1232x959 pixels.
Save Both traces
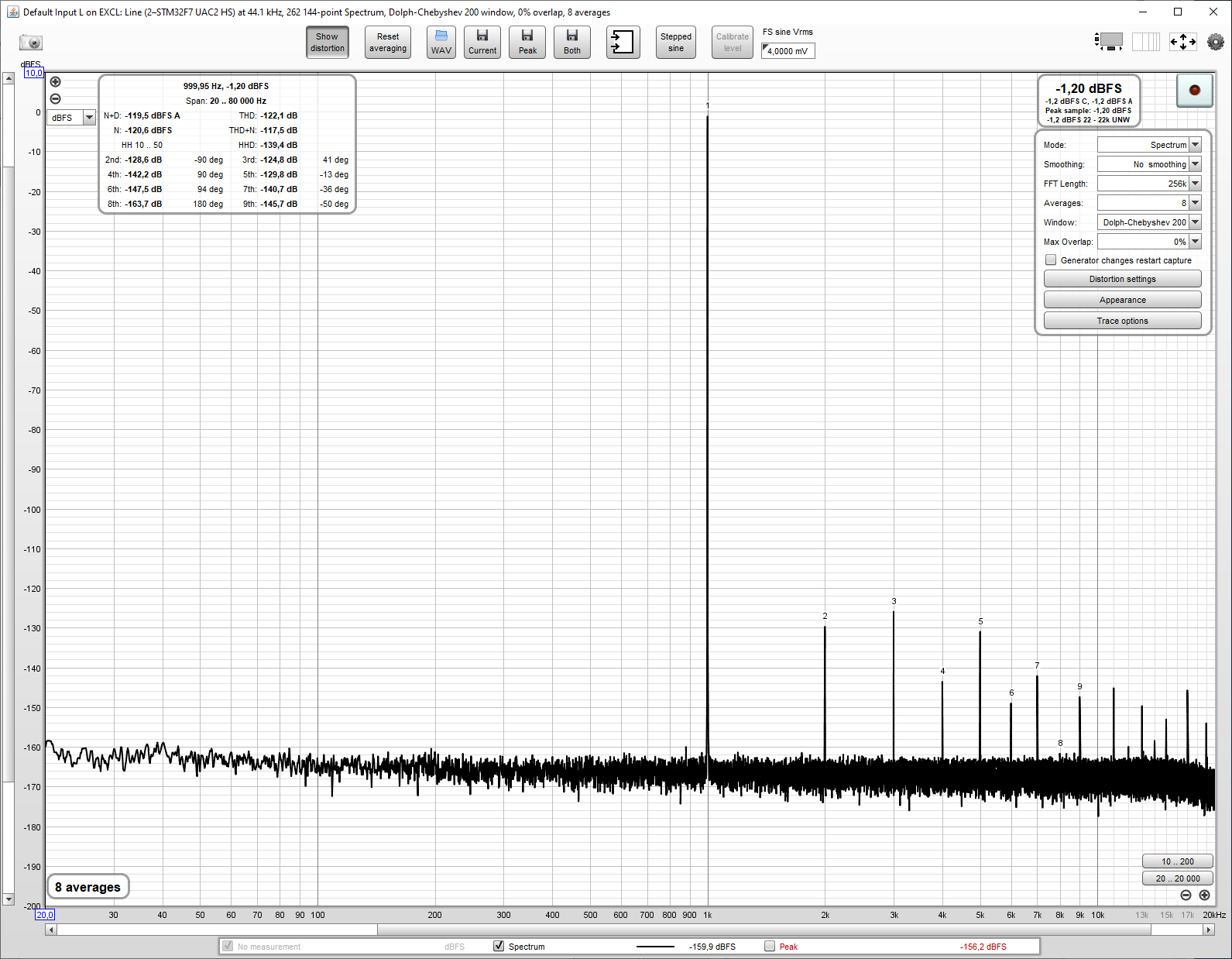[x=572, y=43]
